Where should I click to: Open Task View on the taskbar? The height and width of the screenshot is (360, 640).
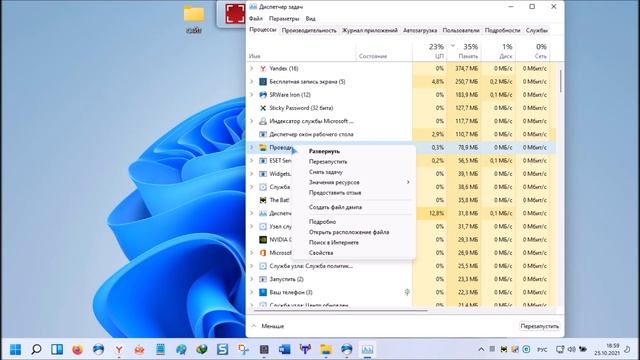[x=57, y=349]
